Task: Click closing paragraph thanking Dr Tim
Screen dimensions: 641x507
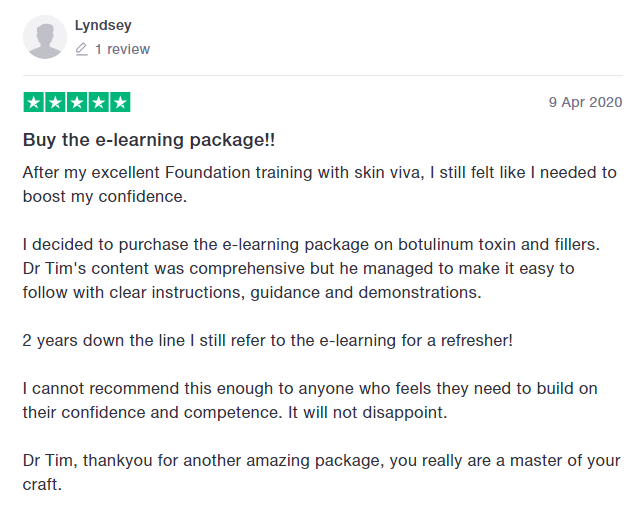Action: (322, 472)
